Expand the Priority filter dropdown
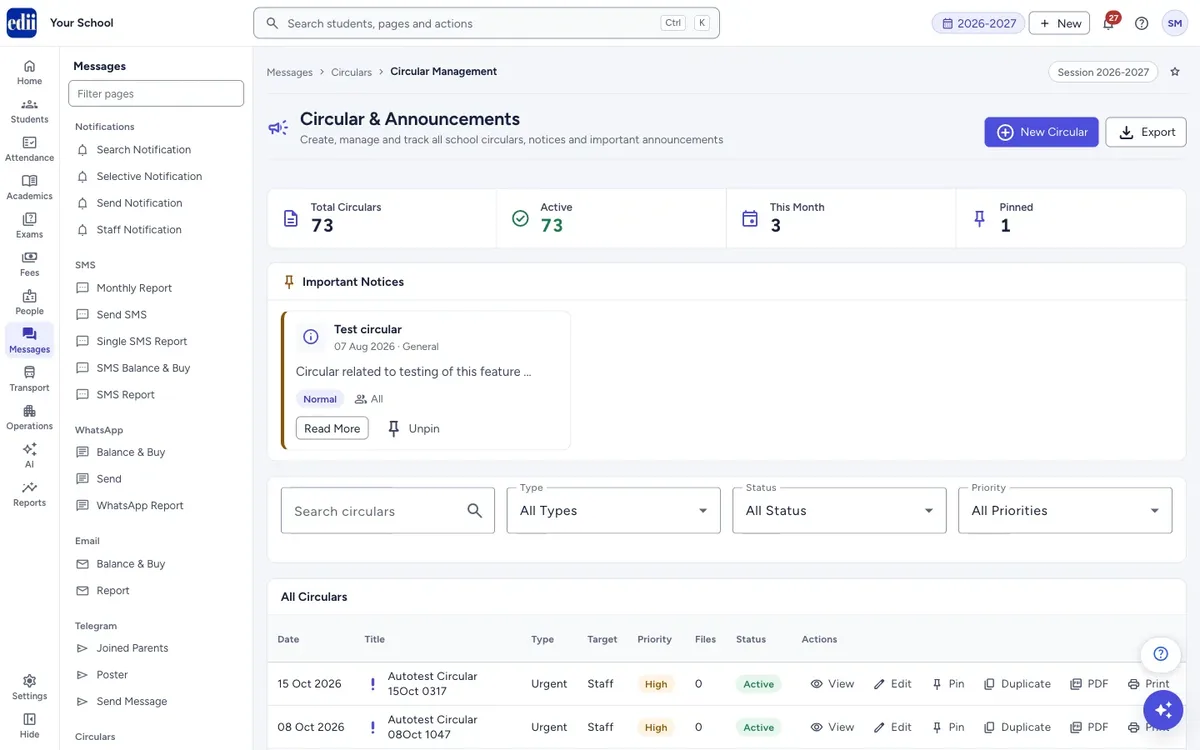This screenshot has width=1200, height=750. click(1066, 510)
